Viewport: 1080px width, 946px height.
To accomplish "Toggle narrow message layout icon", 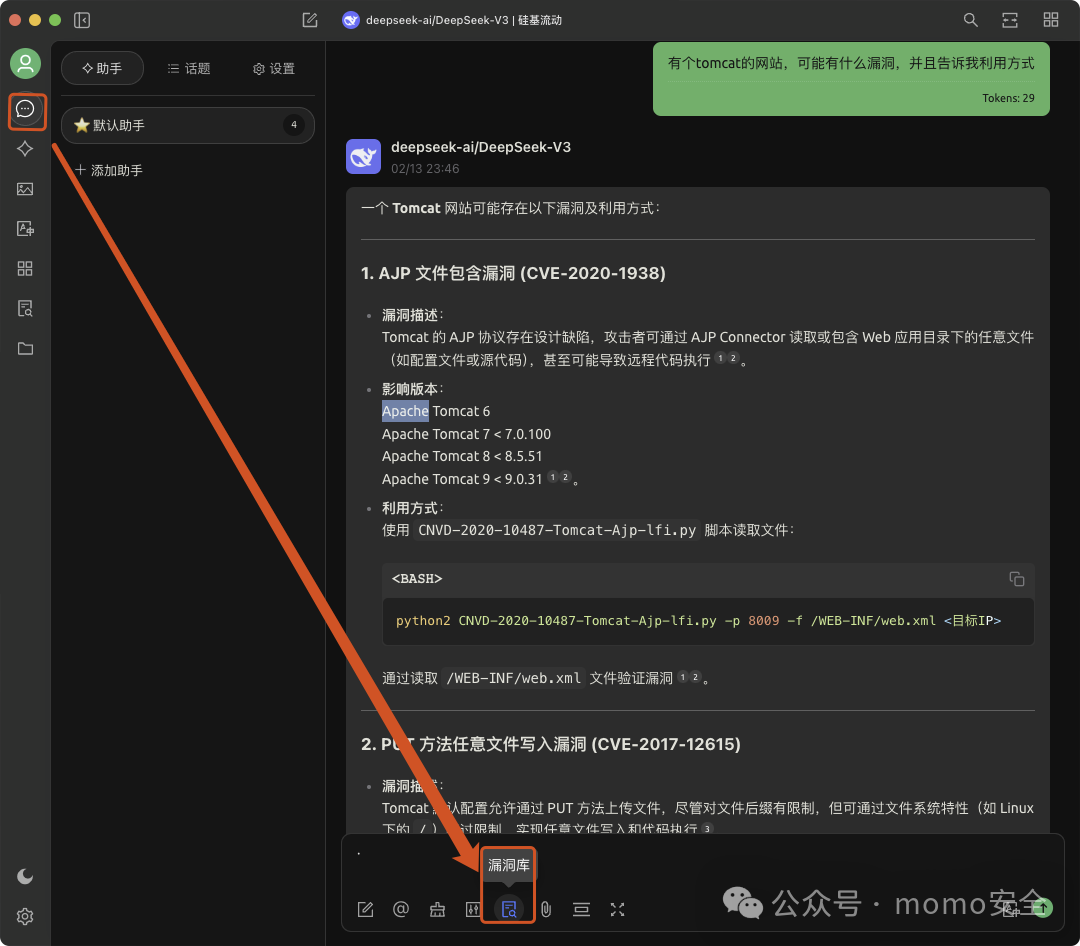I will tap(1010, 20).
